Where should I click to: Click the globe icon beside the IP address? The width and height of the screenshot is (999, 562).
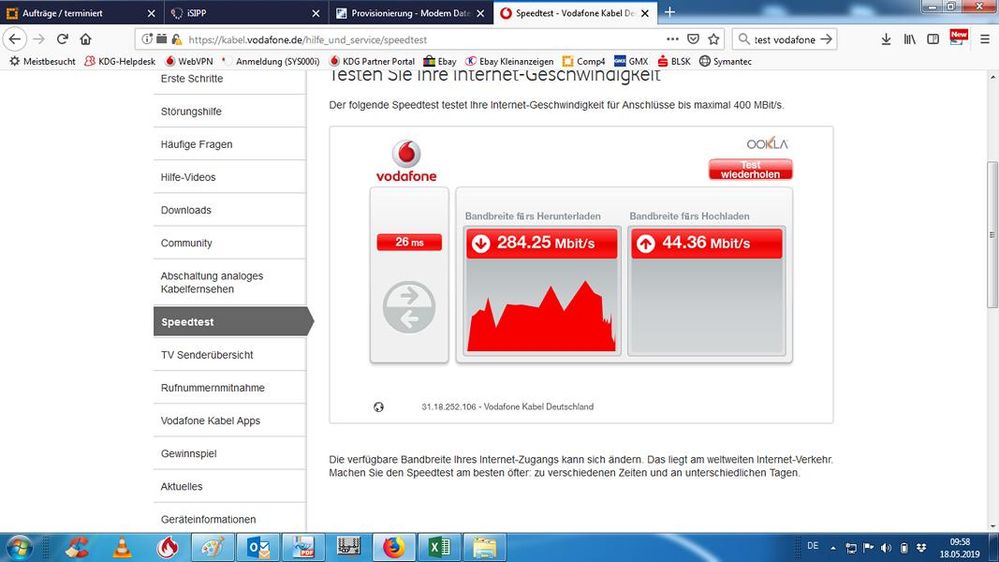point(378,407)
